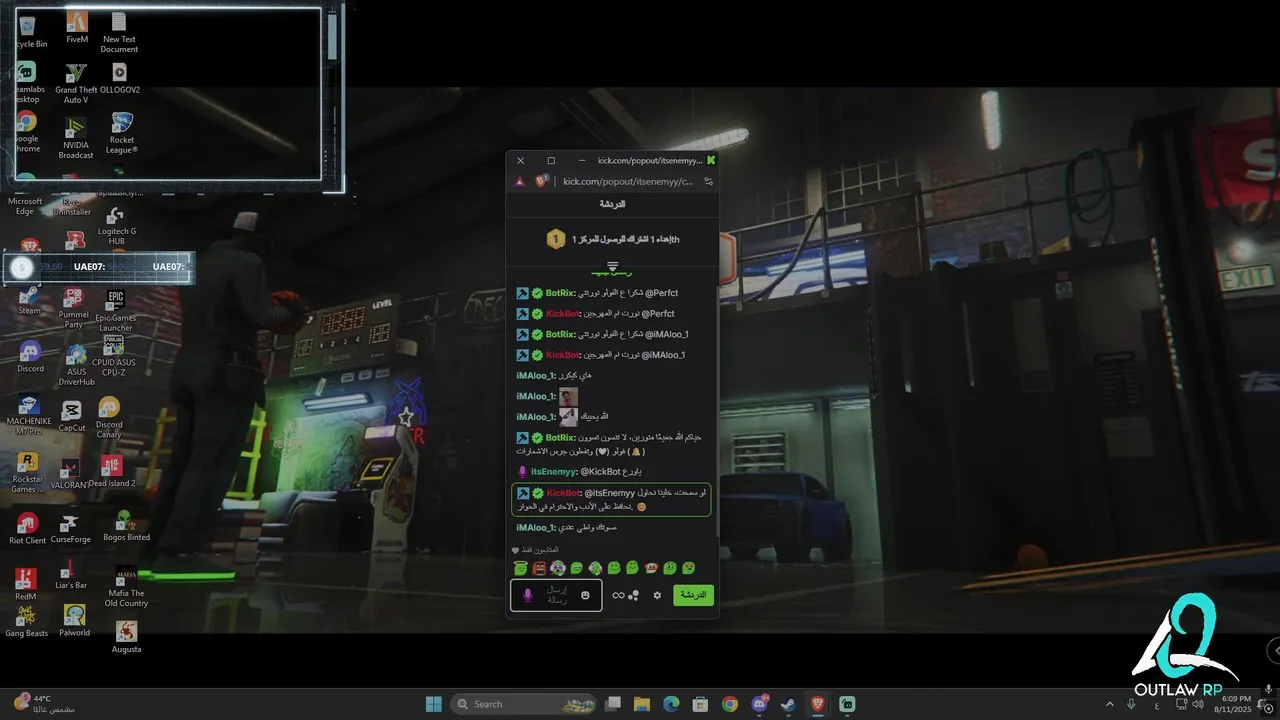This screenshot has height=720, width=1280.
Task: Launch Grand Theft Auto V shortcut
Action: [76, 83]
